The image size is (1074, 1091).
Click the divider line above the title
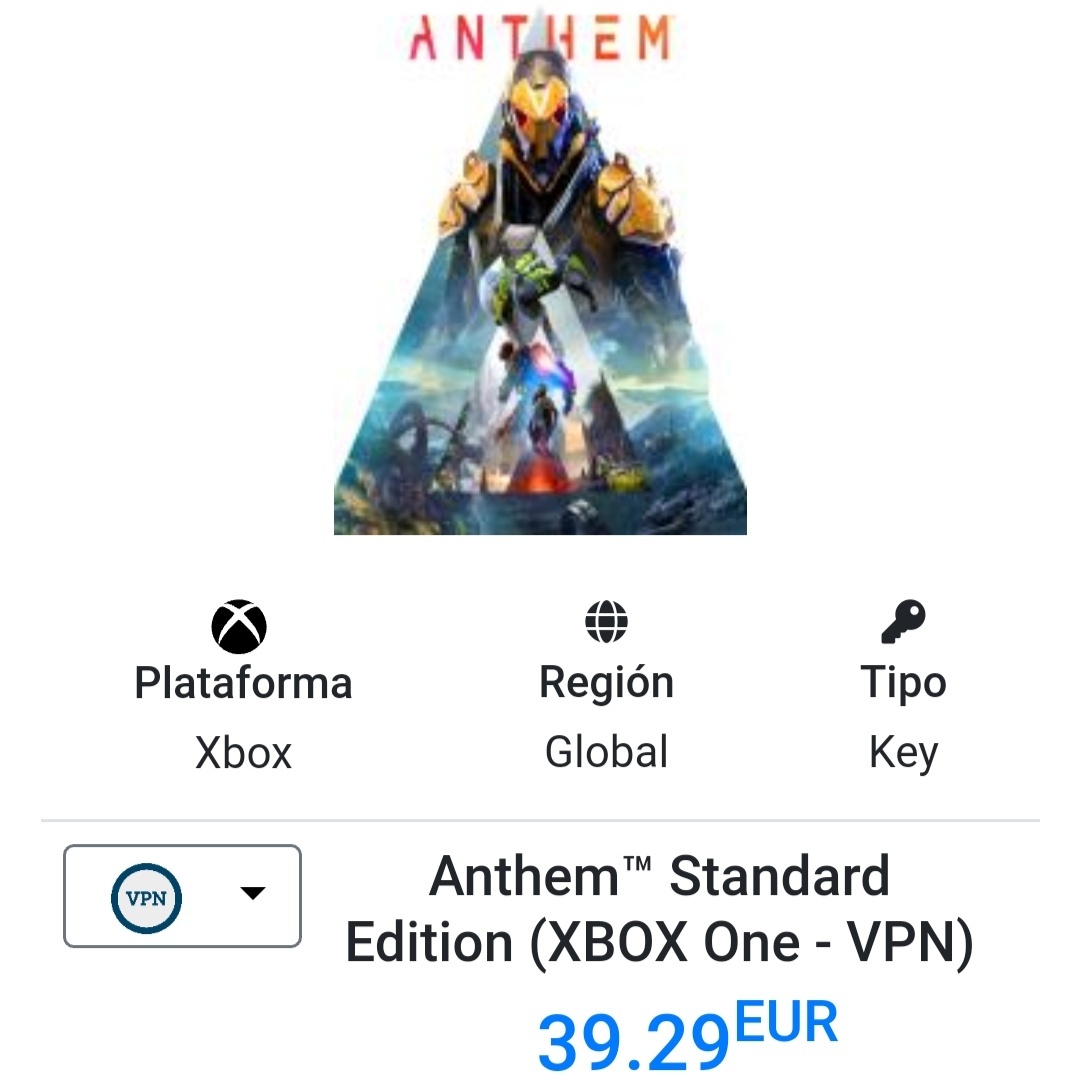point(540,821)
